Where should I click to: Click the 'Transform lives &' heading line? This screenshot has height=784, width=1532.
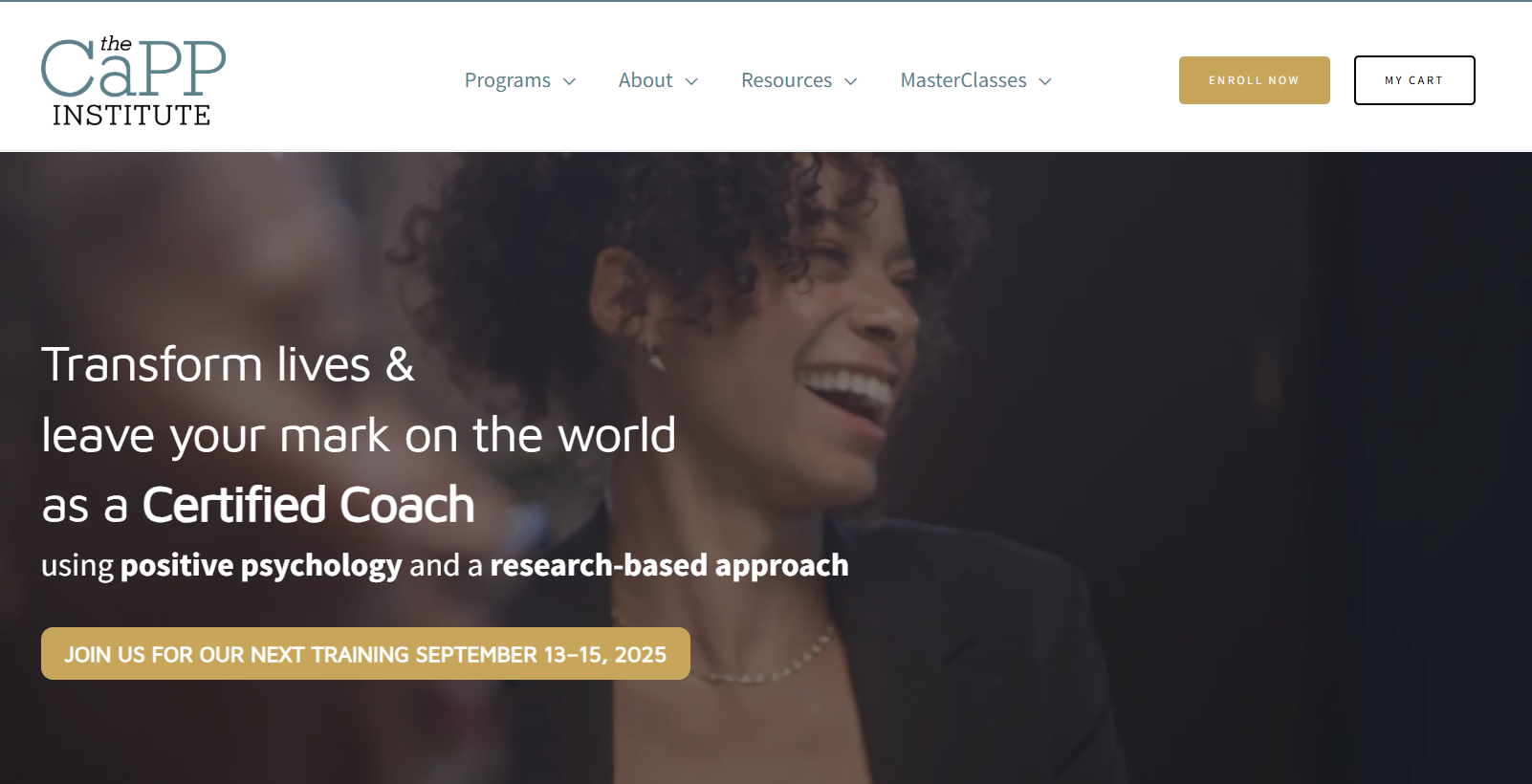[x=228, y=364]
